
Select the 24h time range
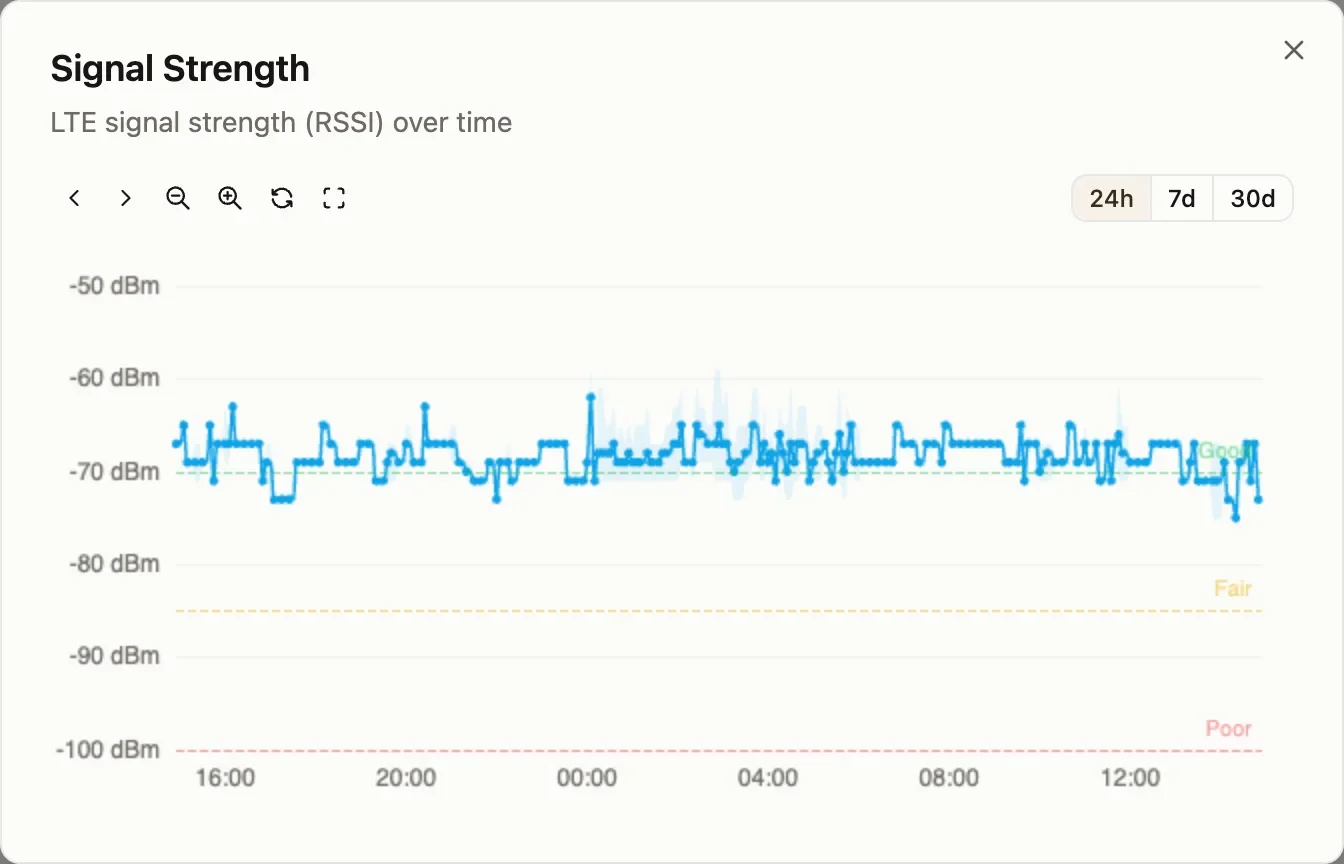pyautogui.click(x=1112, y=198)
